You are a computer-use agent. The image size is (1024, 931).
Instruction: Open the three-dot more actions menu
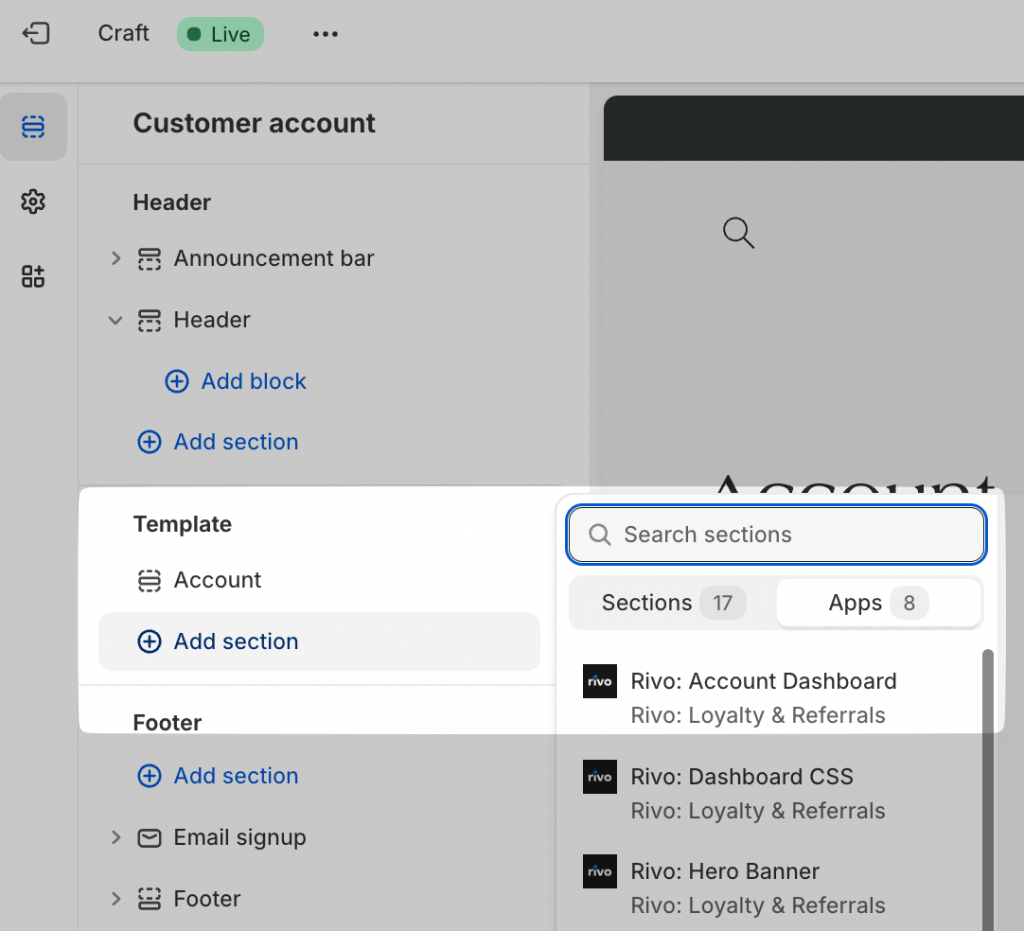[x=325, y=34]
